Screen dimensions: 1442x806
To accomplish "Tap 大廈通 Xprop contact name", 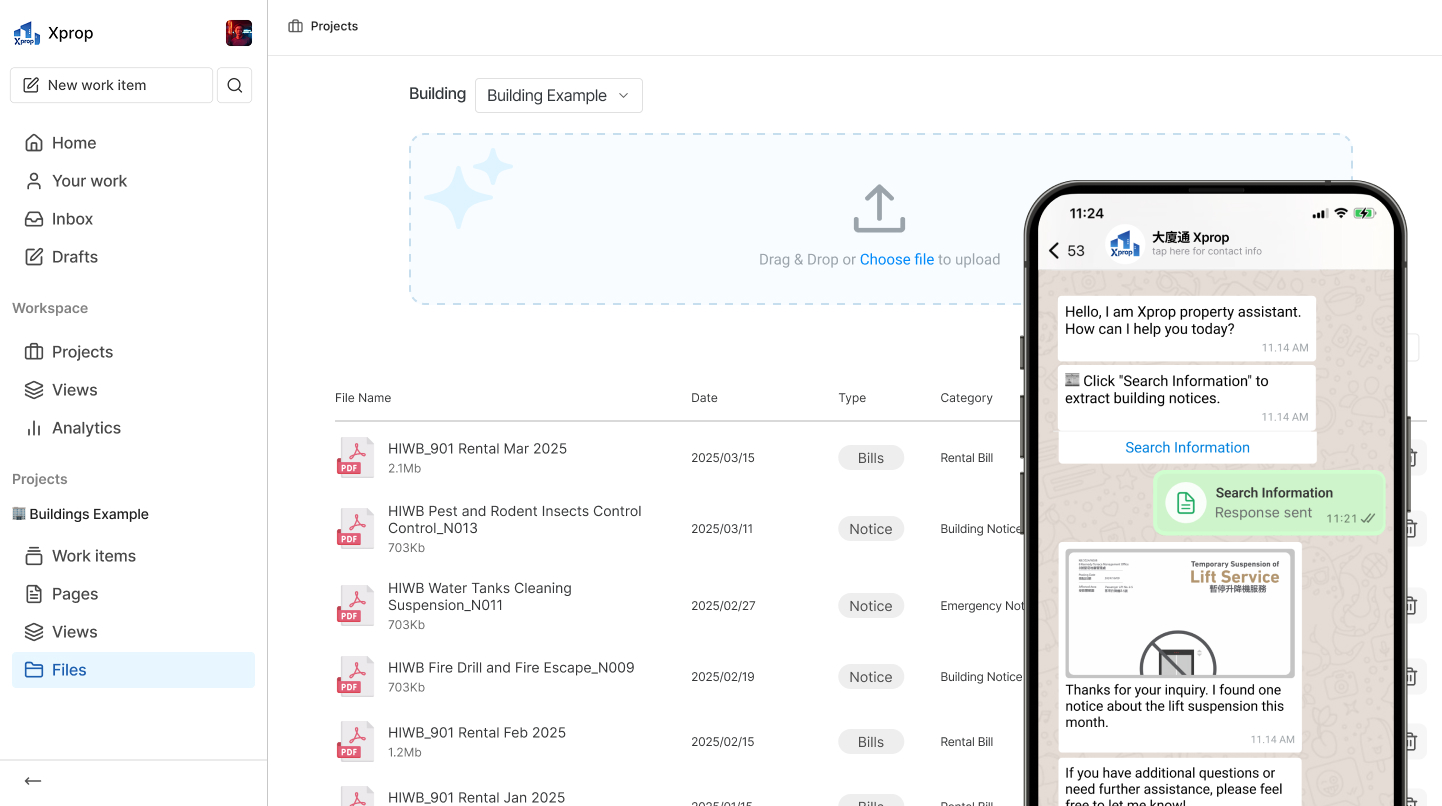I will pos(1190,237).
